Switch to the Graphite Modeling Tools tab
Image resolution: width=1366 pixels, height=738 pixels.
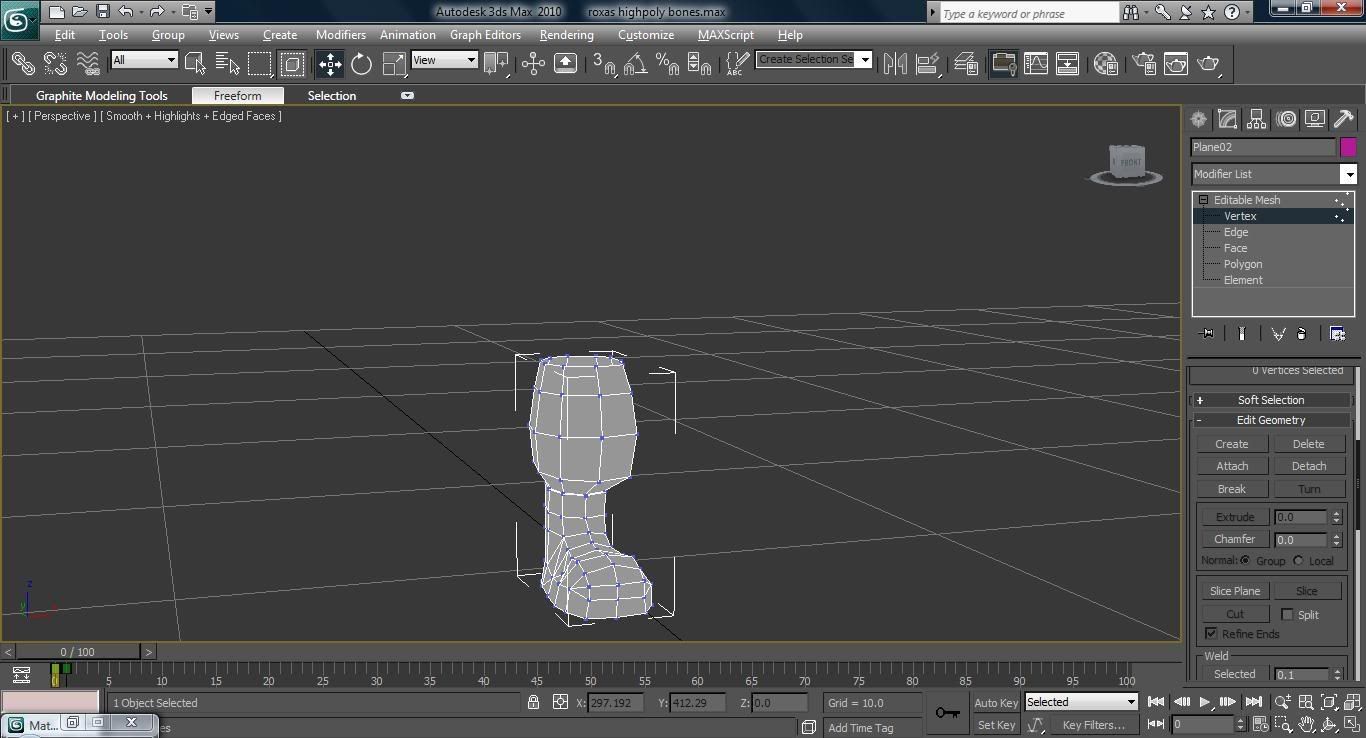(x=102, y=96)
